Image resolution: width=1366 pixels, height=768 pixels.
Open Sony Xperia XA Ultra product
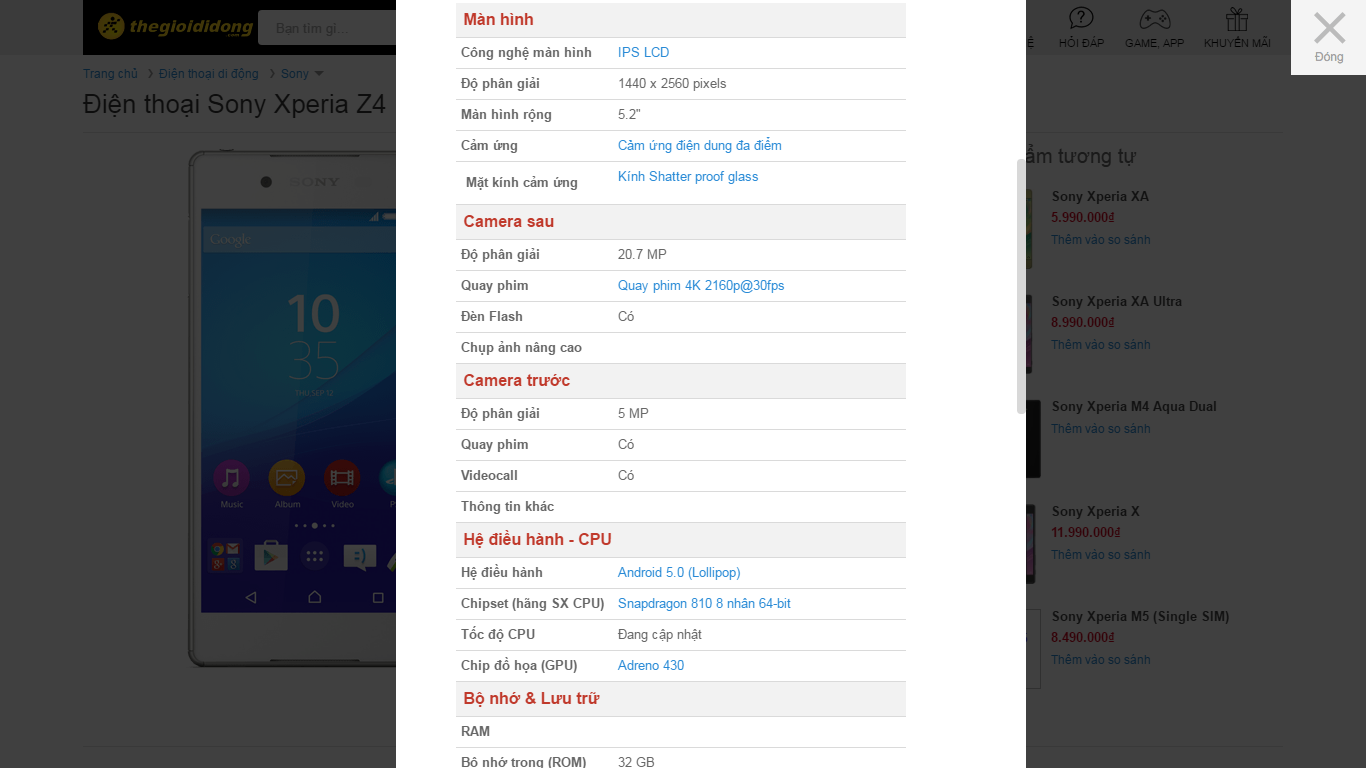(x=1116, y=302)
